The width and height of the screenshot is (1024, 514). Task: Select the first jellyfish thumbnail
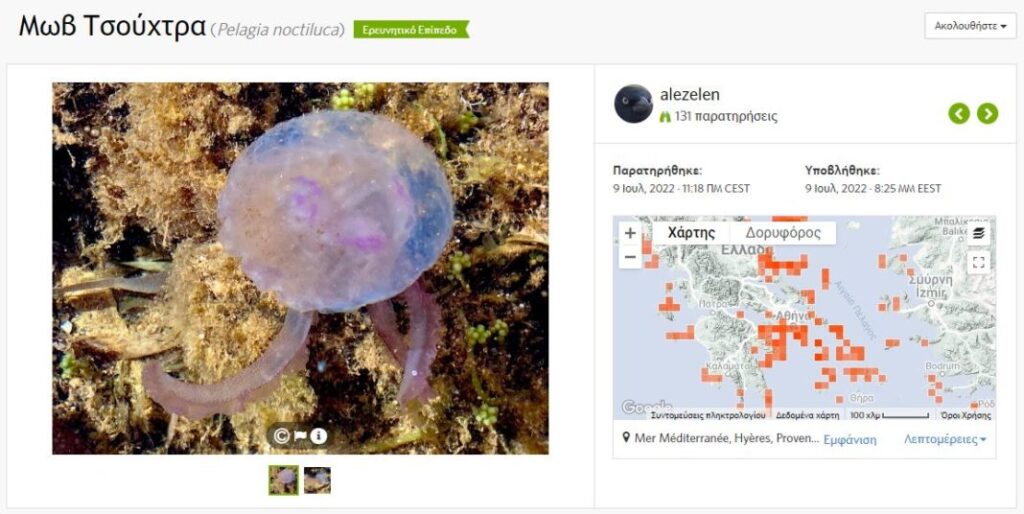(283, 480)
